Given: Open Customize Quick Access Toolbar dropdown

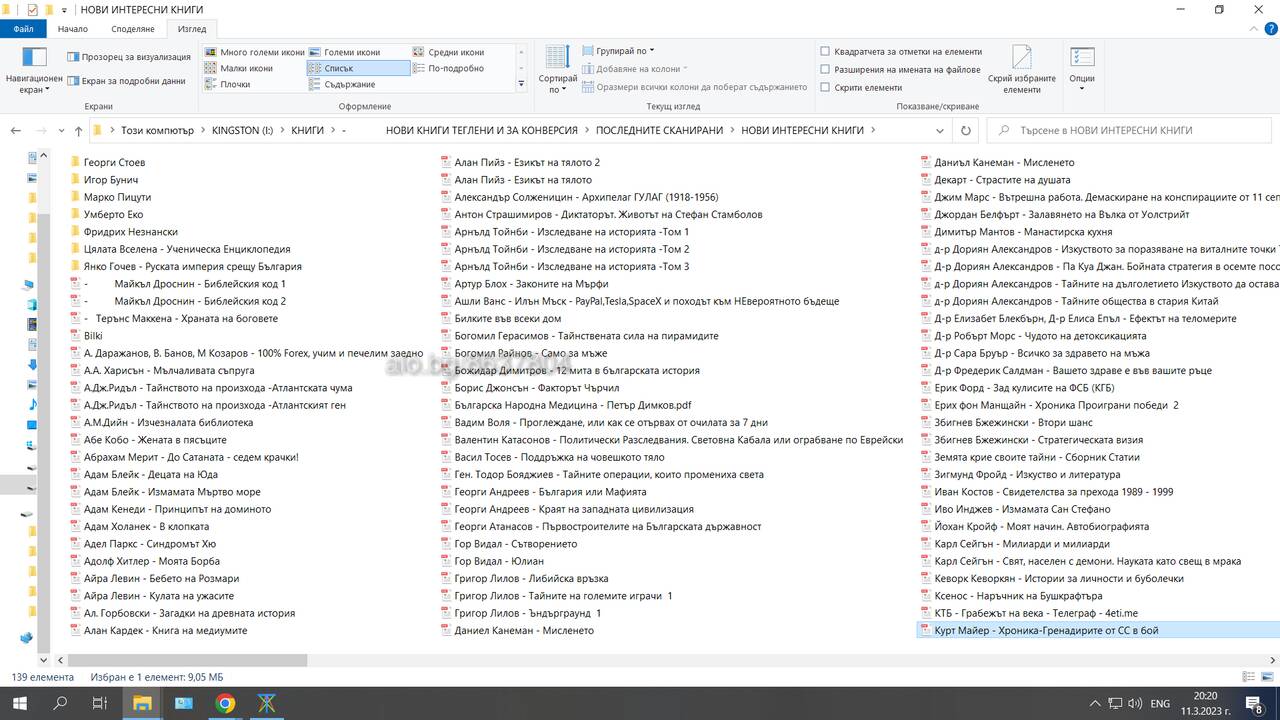Looking at the screenshot, I should click(65, 9).
